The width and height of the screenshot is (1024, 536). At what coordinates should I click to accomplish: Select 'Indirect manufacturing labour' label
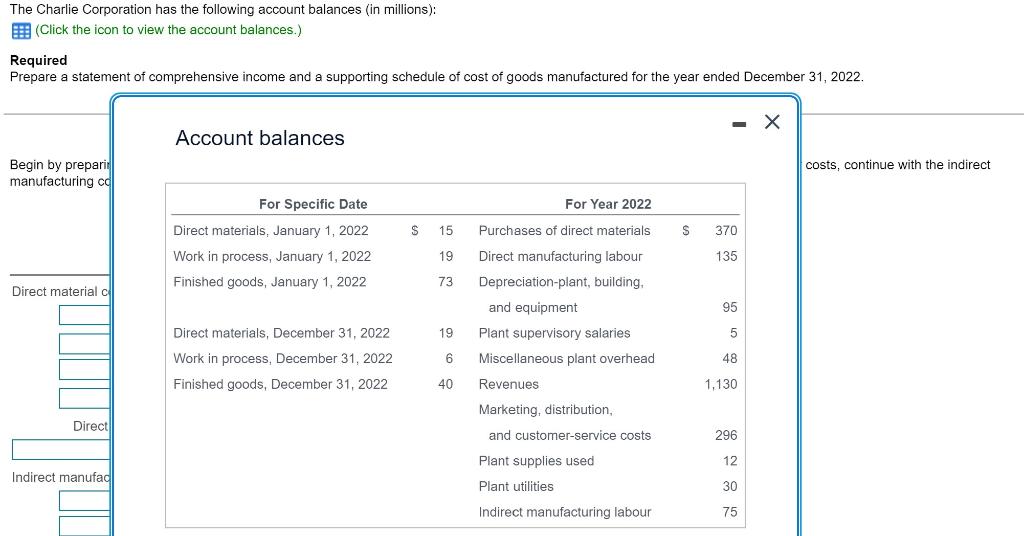[x=565, y=512]
